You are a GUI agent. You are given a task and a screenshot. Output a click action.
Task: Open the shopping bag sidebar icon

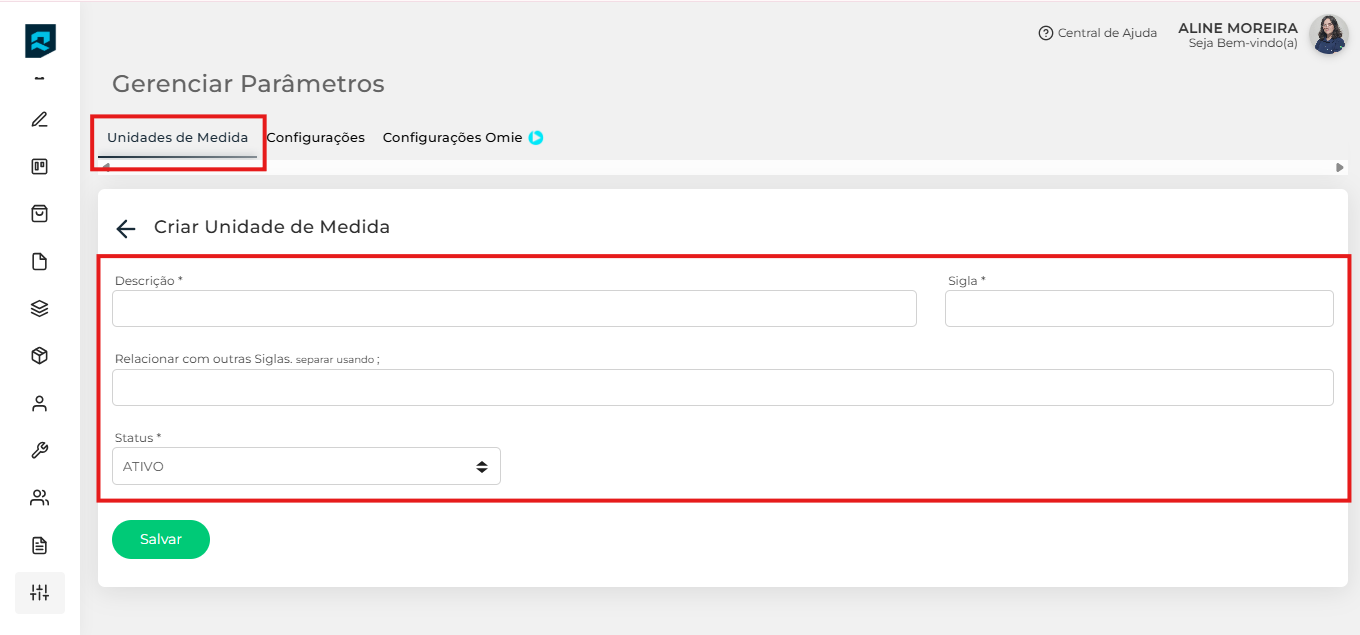point(39,214)
